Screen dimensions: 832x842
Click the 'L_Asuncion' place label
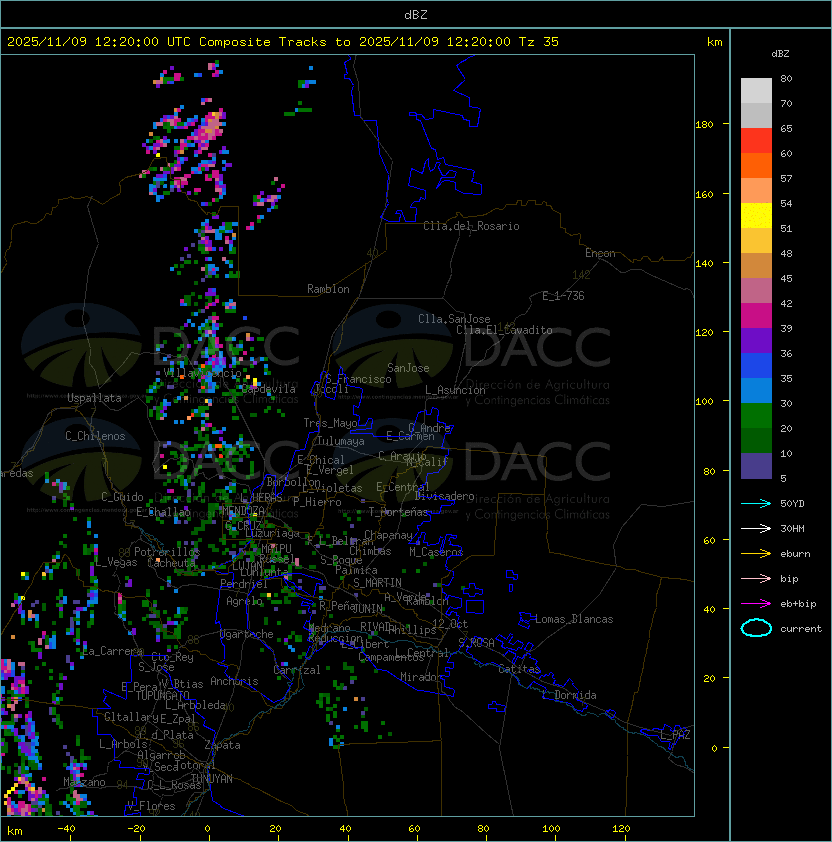pos(455,390)
